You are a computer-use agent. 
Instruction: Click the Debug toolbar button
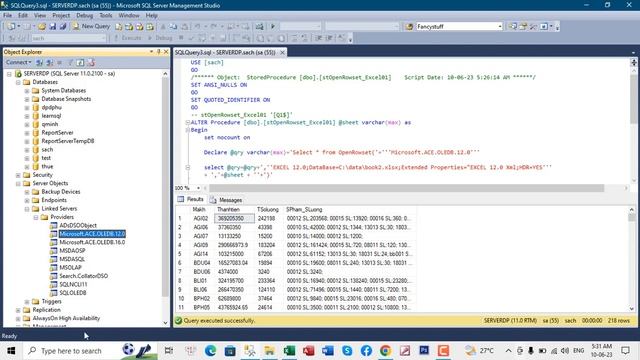tap(160, 38)
